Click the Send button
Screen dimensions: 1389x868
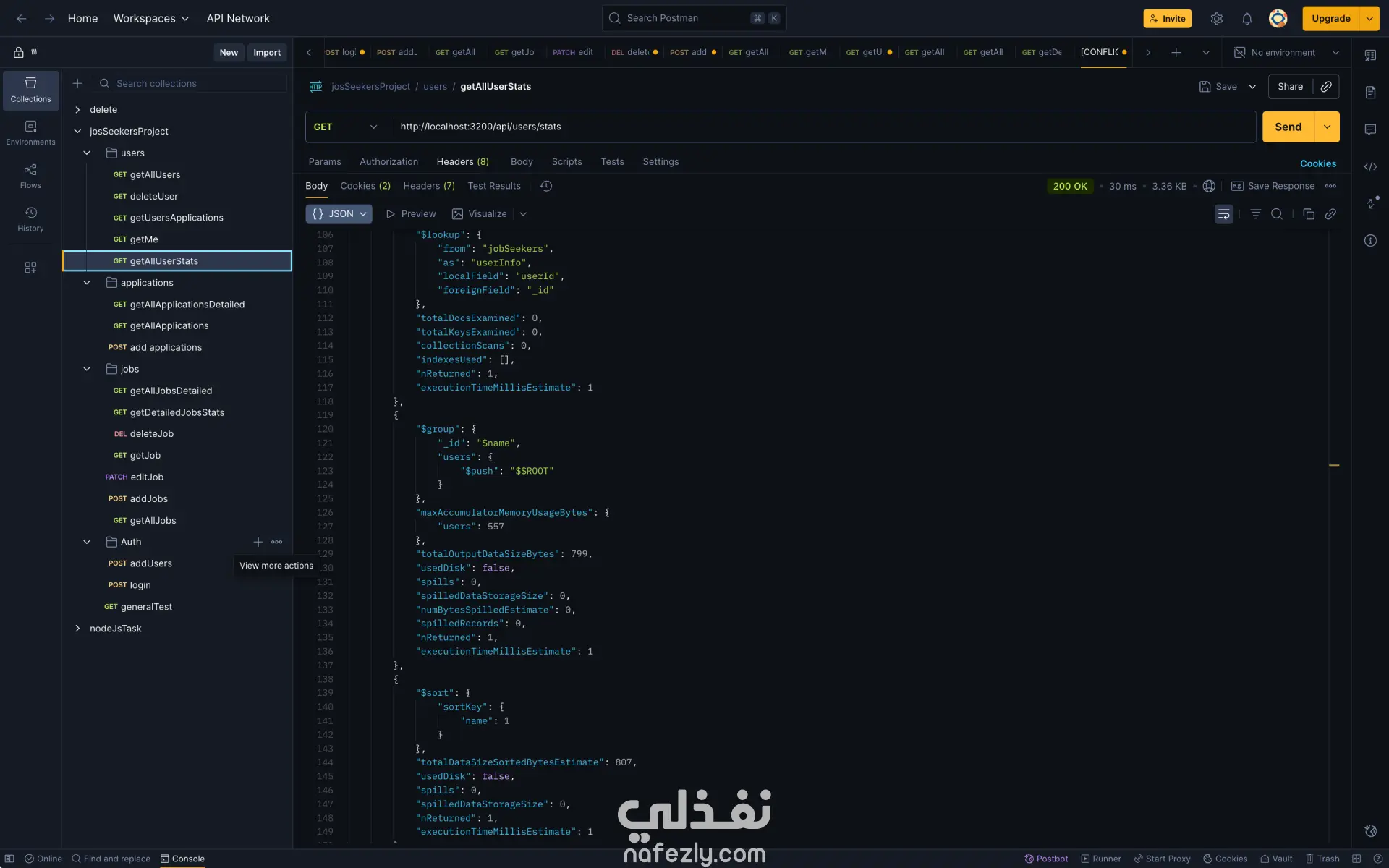click(x=1288, y=127)
